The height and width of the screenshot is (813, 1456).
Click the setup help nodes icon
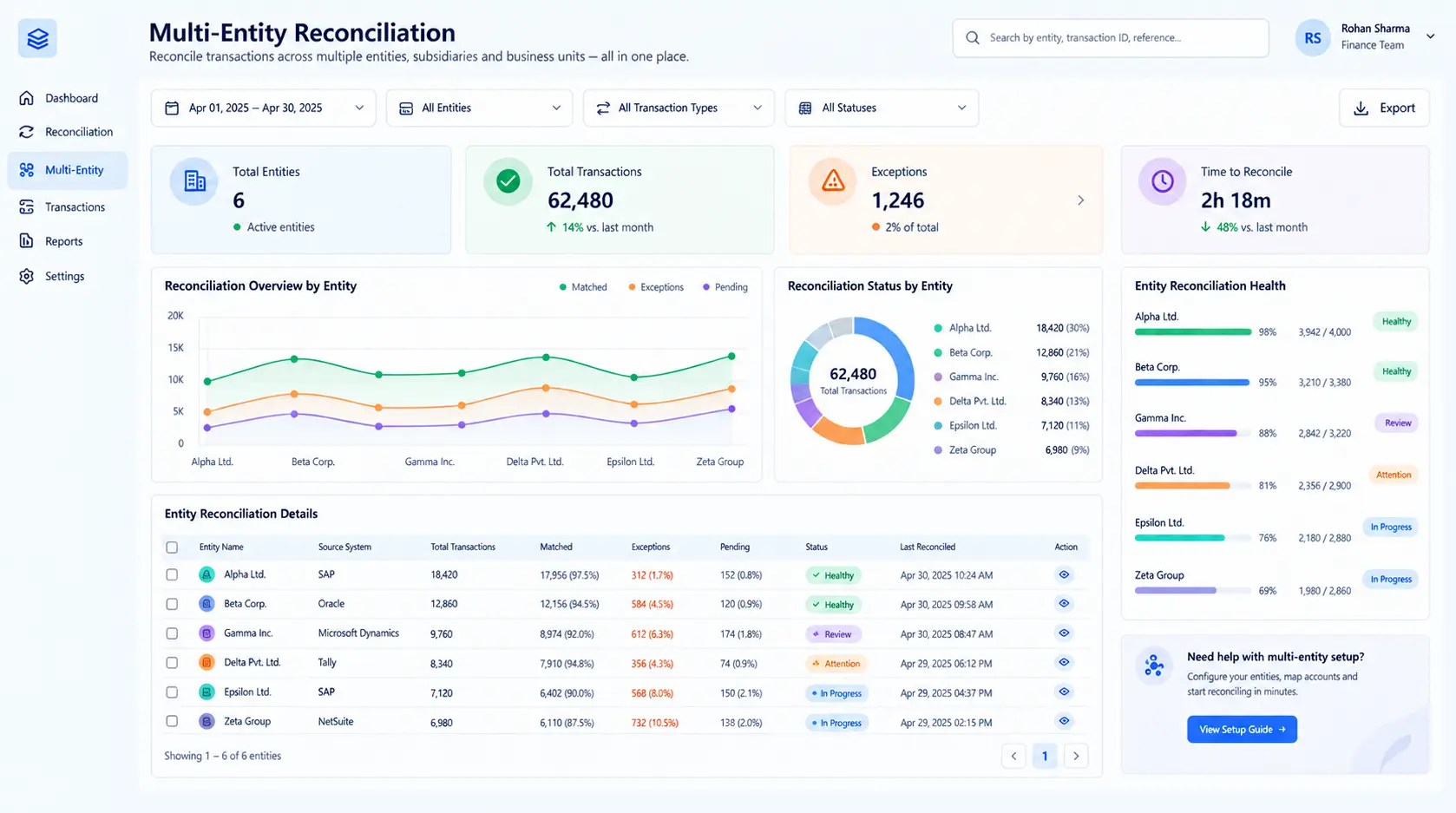[x=1154, y=665]
